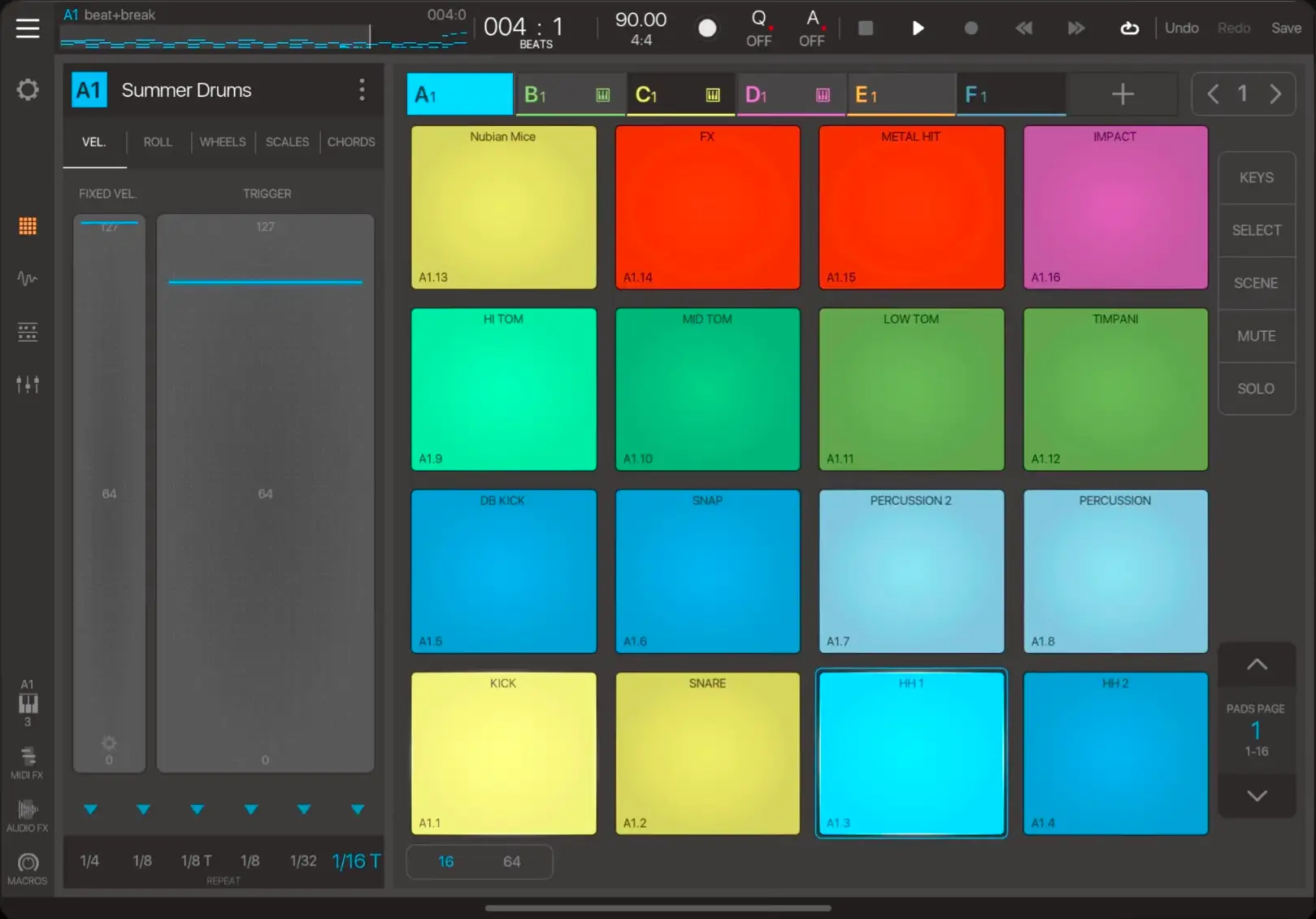Start playback with play button
This screenshot has height=919, width=1316.
pos(918,28)
